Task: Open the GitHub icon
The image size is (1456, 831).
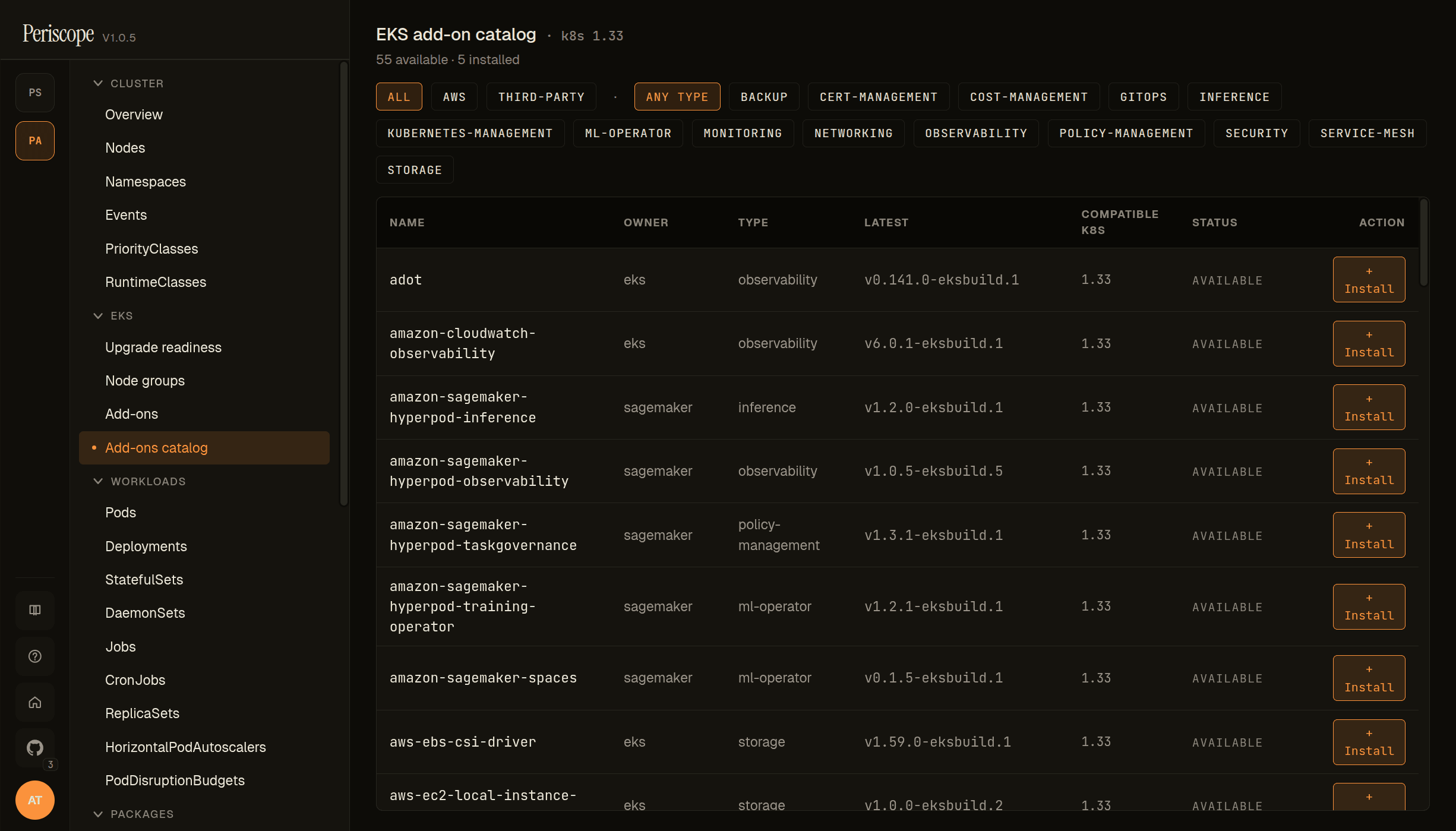Action: [35, 748]
